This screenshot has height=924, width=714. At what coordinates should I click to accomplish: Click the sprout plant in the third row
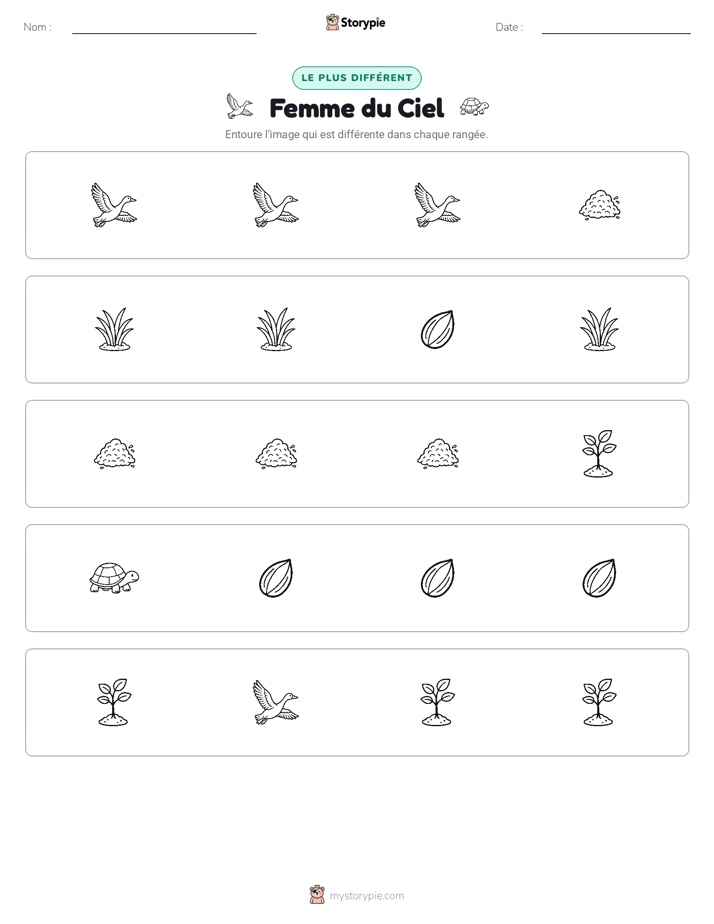tap(599, 453)
